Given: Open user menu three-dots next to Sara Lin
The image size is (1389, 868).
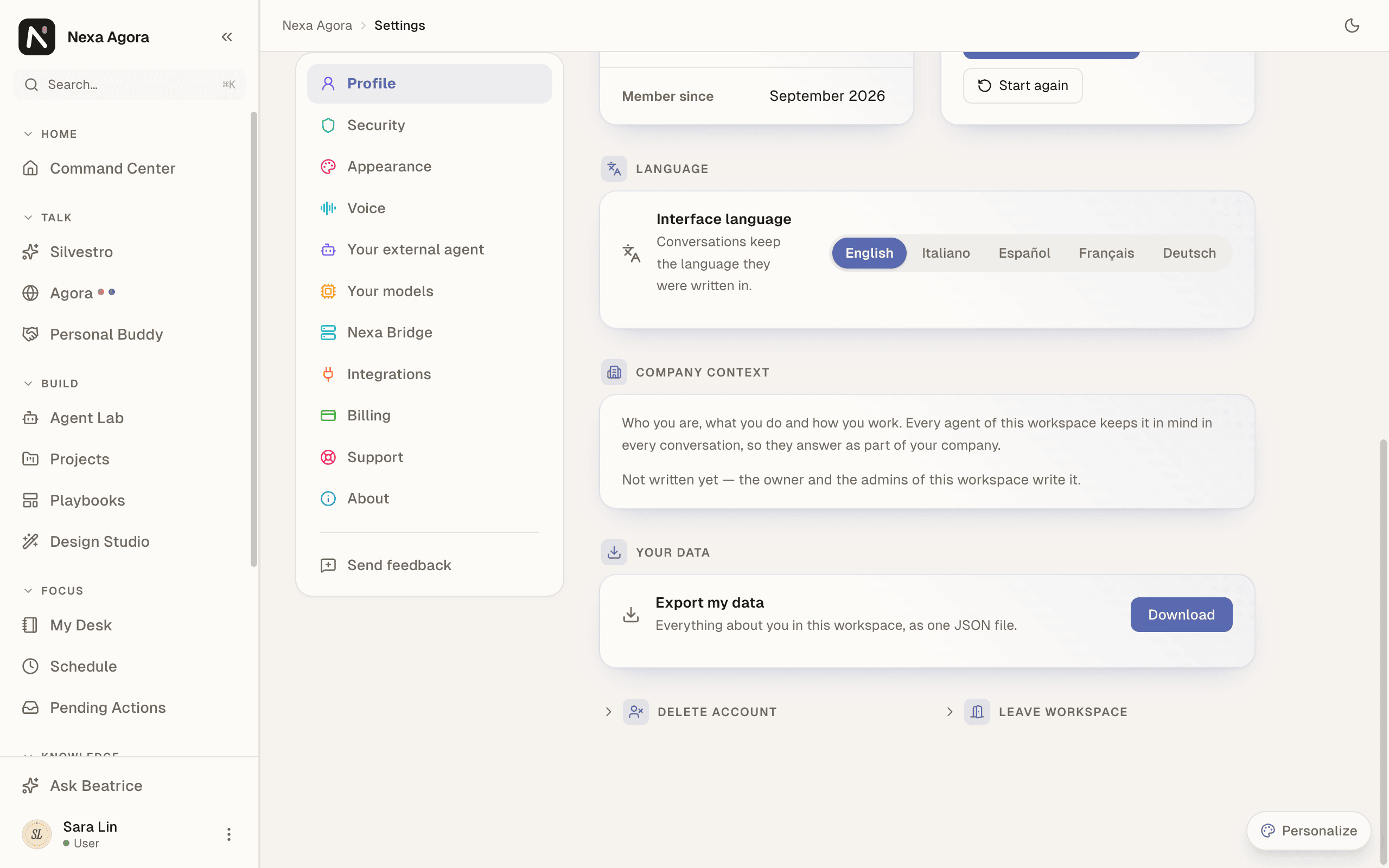Looking at the screenshot, I should 228,834.
